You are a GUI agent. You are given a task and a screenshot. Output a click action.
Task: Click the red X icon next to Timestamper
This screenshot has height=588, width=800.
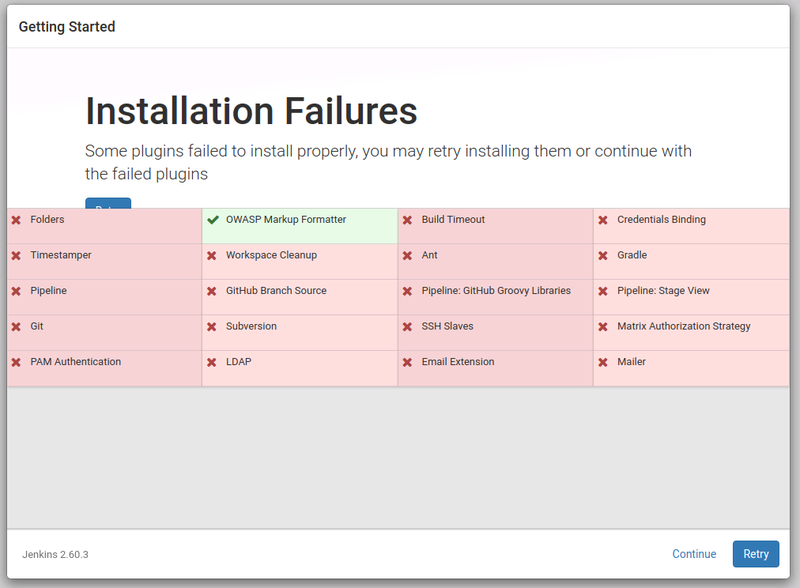pos(16,256)
